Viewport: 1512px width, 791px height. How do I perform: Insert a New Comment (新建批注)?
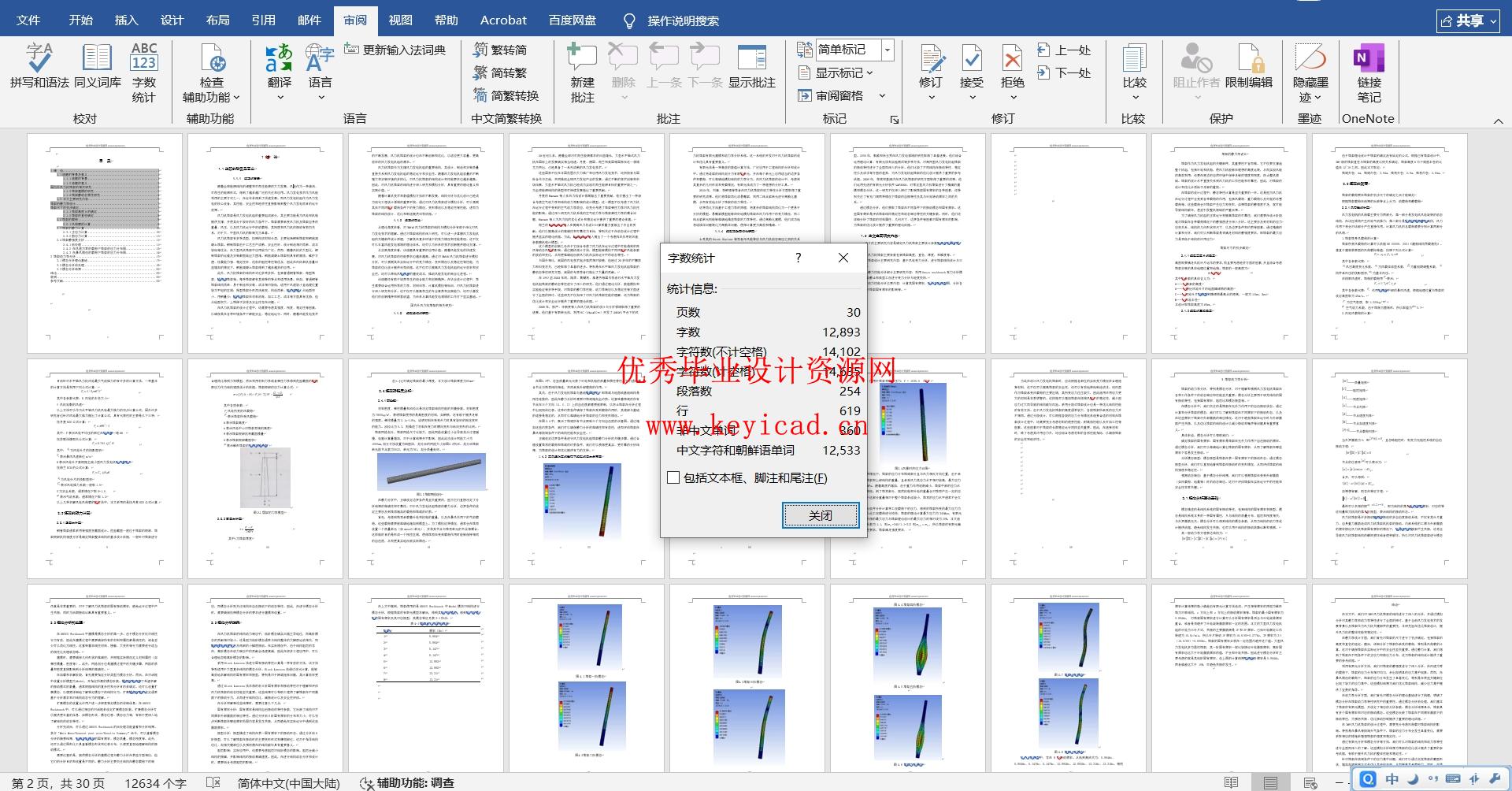(582, 72)
